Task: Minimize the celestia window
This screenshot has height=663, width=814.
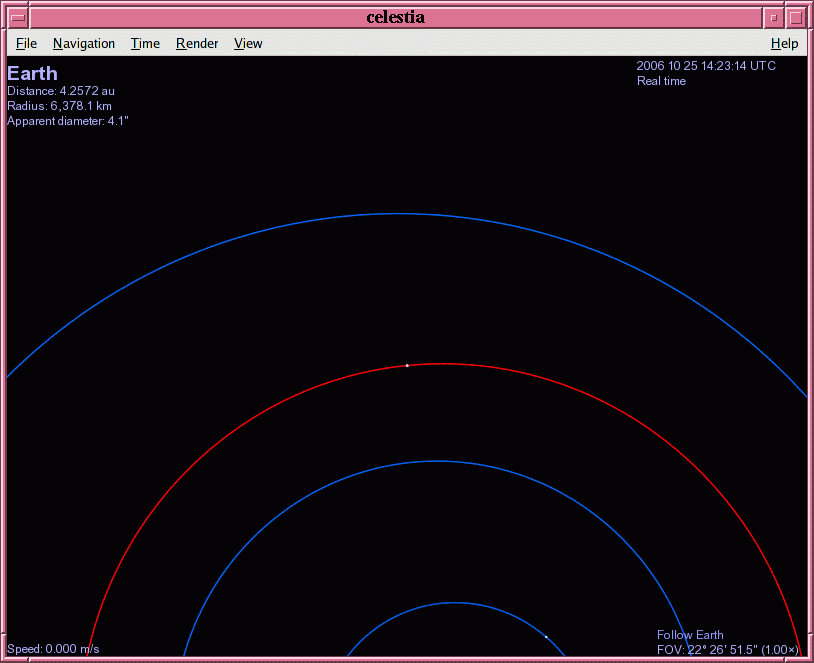Action: click(773, 17)
